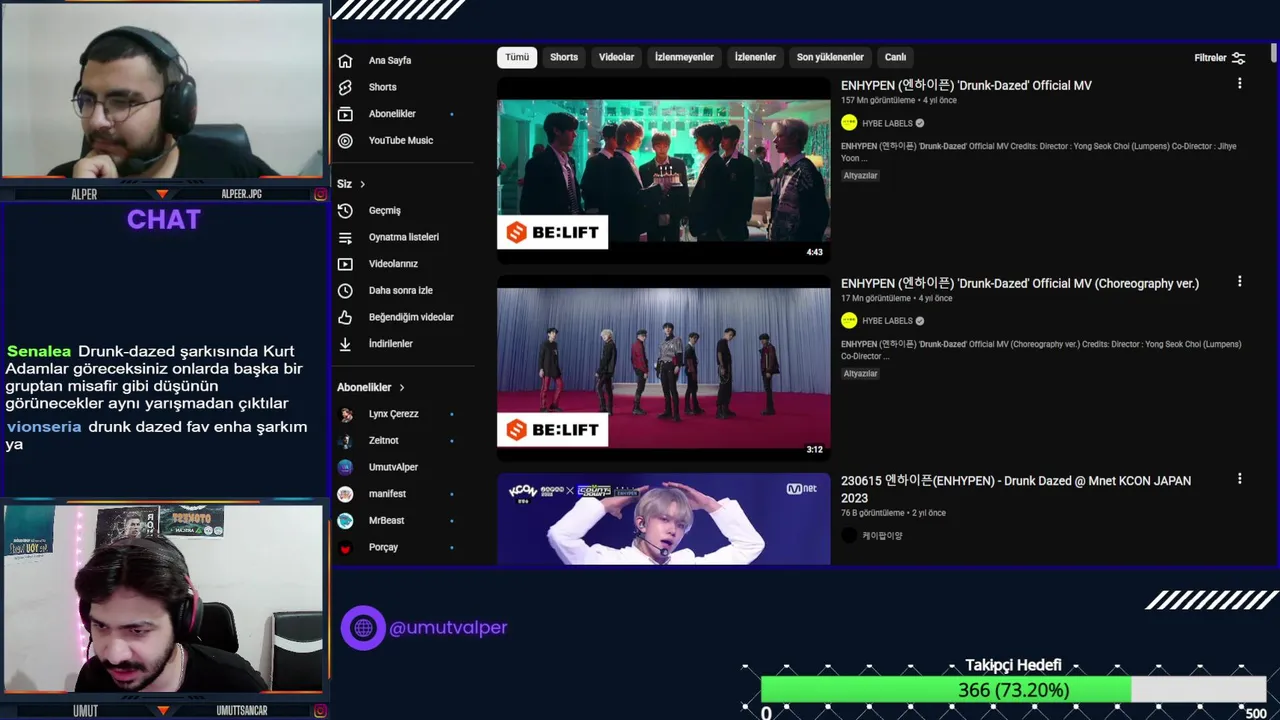Click chat username Senalea

coord(39,351)
